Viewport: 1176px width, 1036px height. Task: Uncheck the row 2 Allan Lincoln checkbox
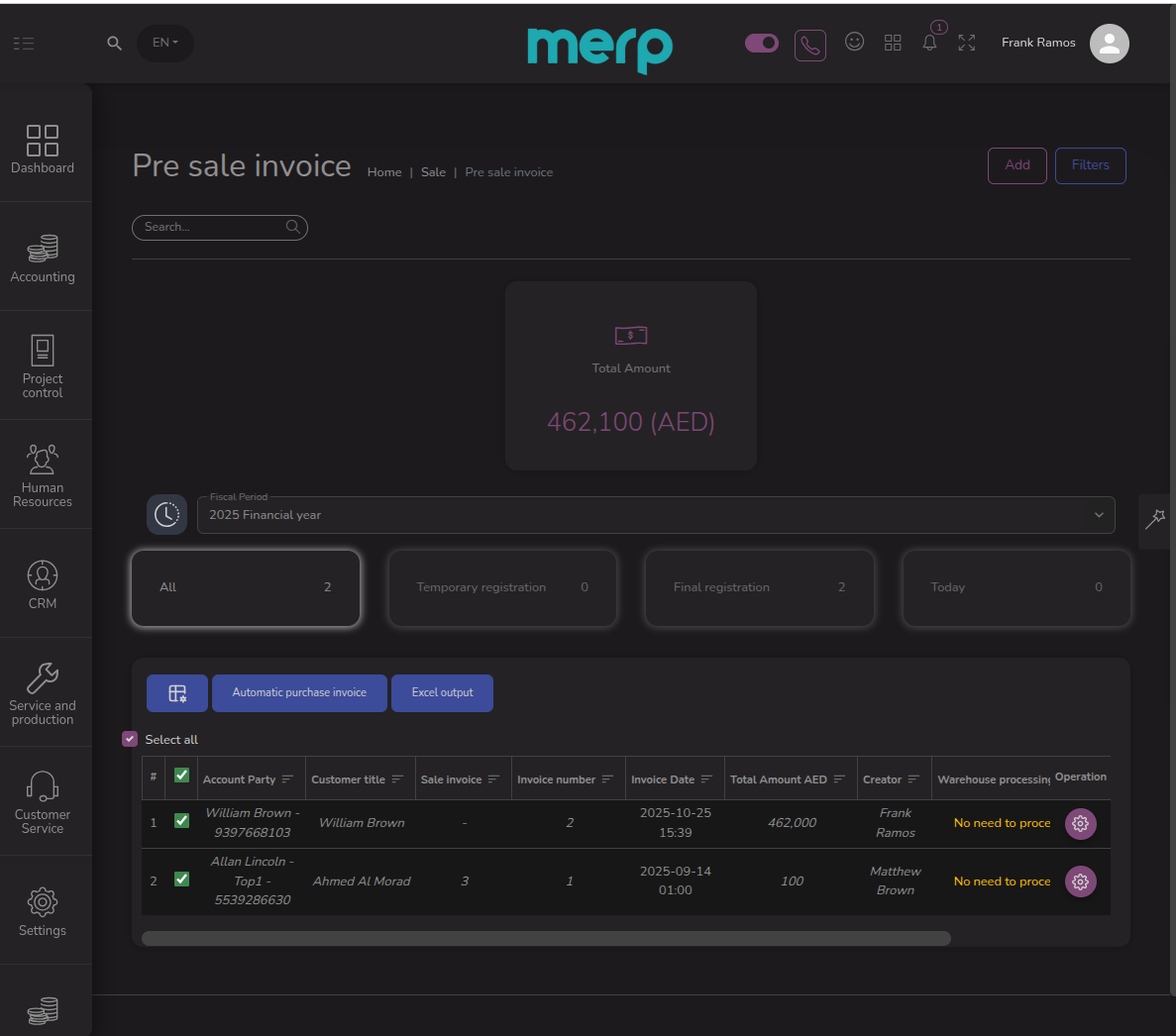point(181,880)
